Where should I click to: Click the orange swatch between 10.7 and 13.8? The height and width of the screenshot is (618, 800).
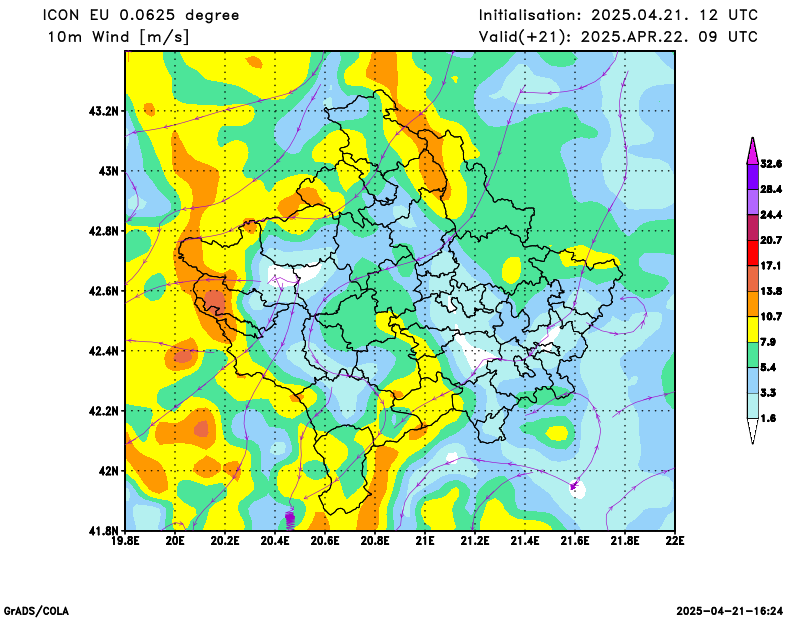coord(753,304)
